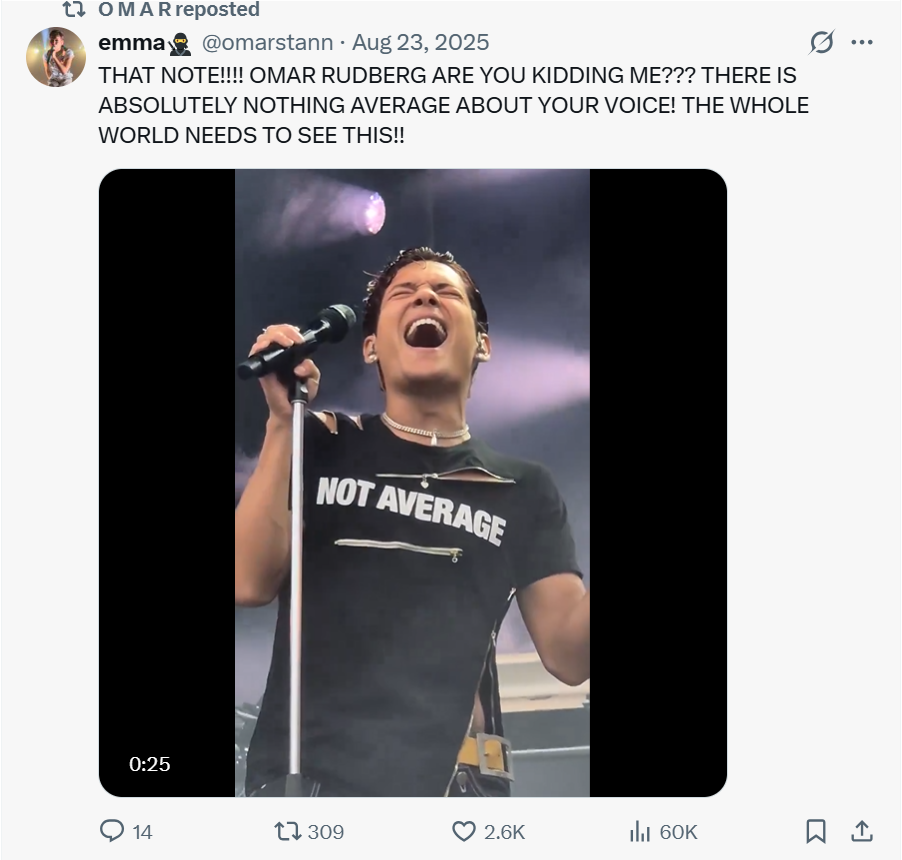Click the post text starting "THAT NOTE!!!!"
Screen dimensions: 902x860
point(452,105)
